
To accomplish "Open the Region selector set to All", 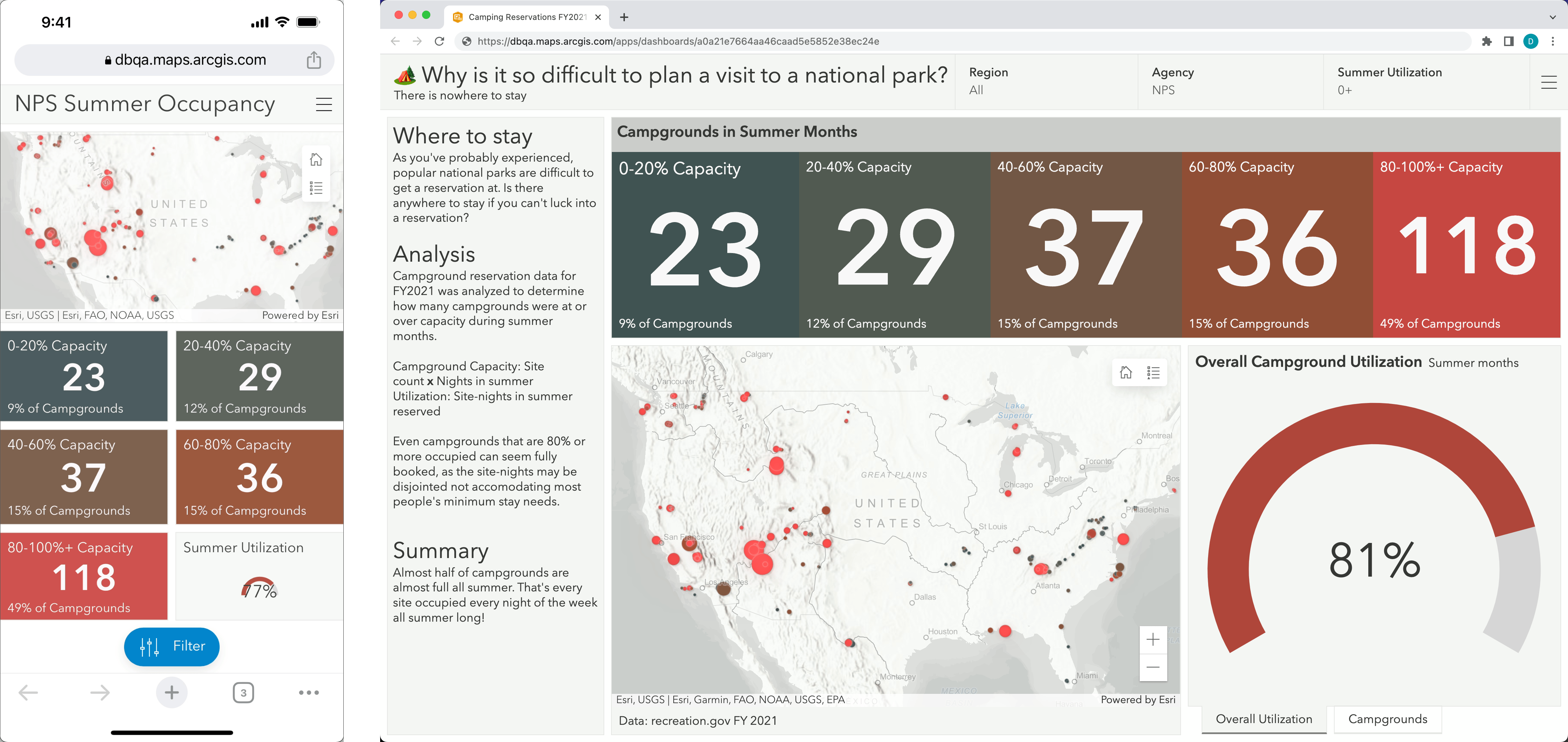I will click(x=1046, y=81).
